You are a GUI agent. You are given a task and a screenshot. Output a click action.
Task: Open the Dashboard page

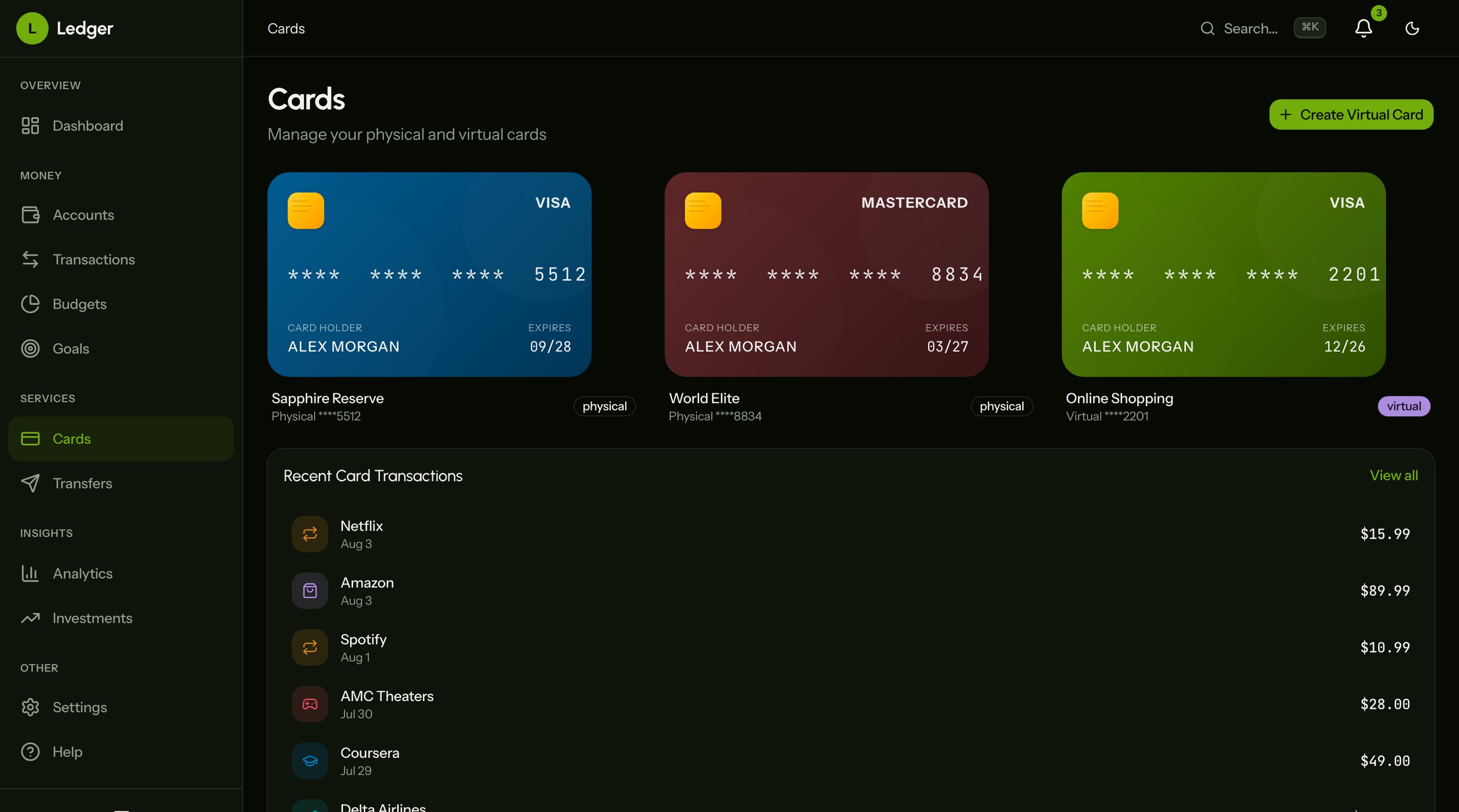[121, 126]
